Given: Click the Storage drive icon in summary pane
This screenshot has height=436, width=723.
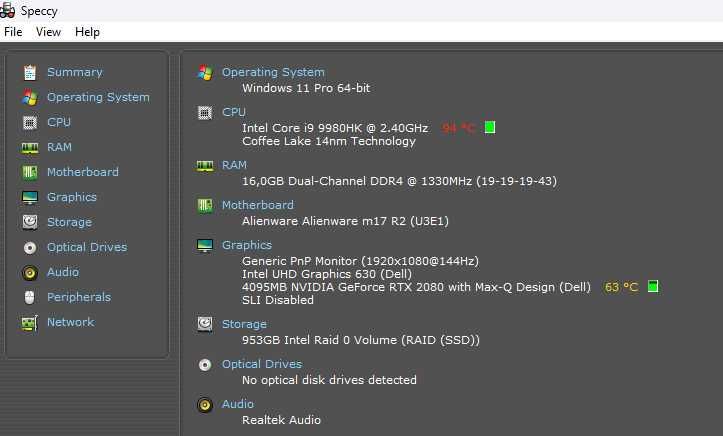Looking at the screenshot, I should pos(205,324).
